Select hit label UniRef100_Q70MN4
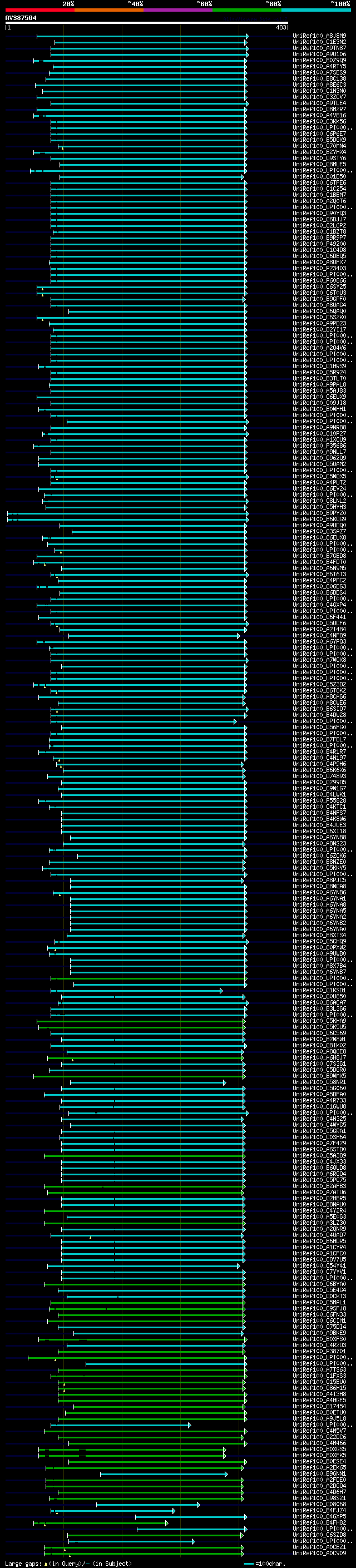Screen dimensions: 356x1568 (x=319, y=146)
